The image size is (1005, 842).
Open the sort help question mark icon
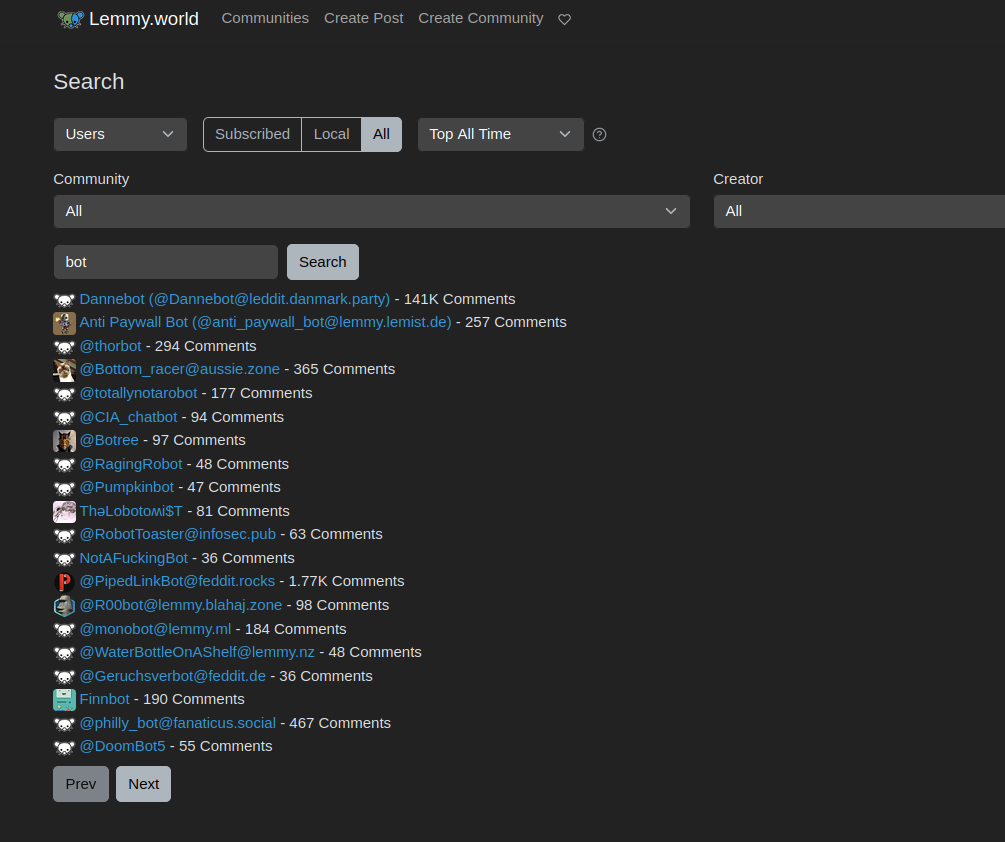599,135
